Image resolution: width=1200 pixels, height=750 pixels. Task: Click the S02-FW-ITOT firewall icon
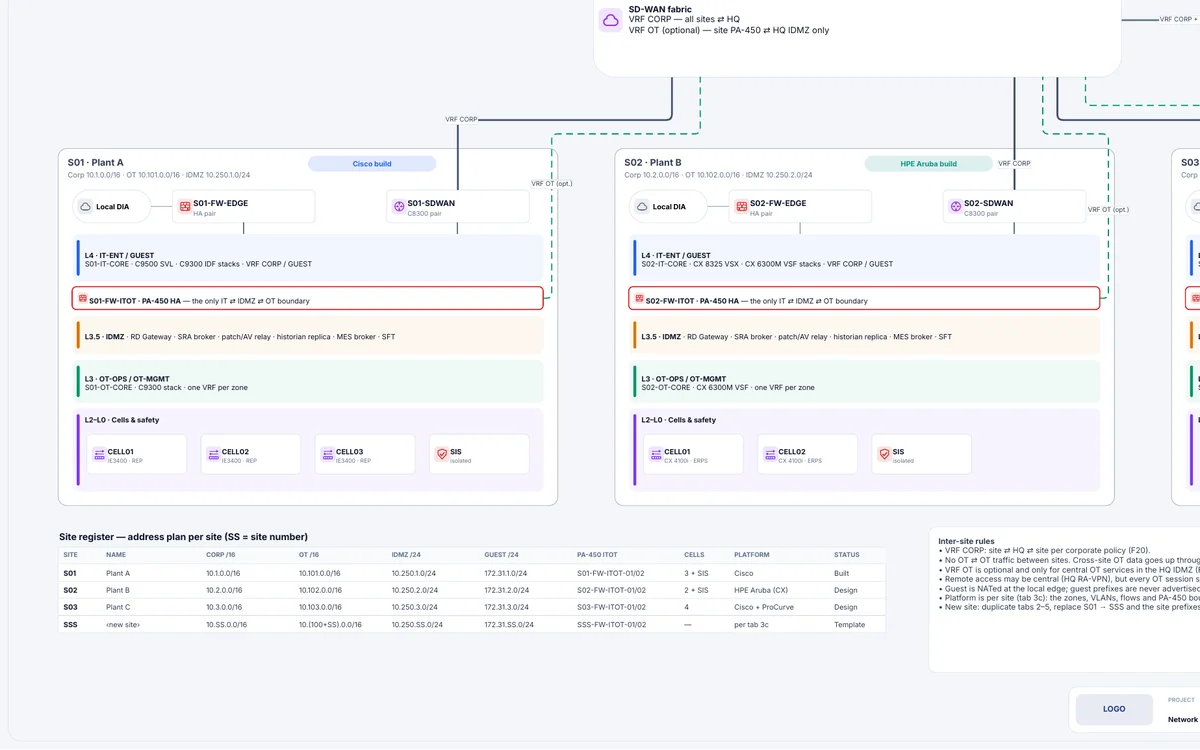click(x=639, y=300)
